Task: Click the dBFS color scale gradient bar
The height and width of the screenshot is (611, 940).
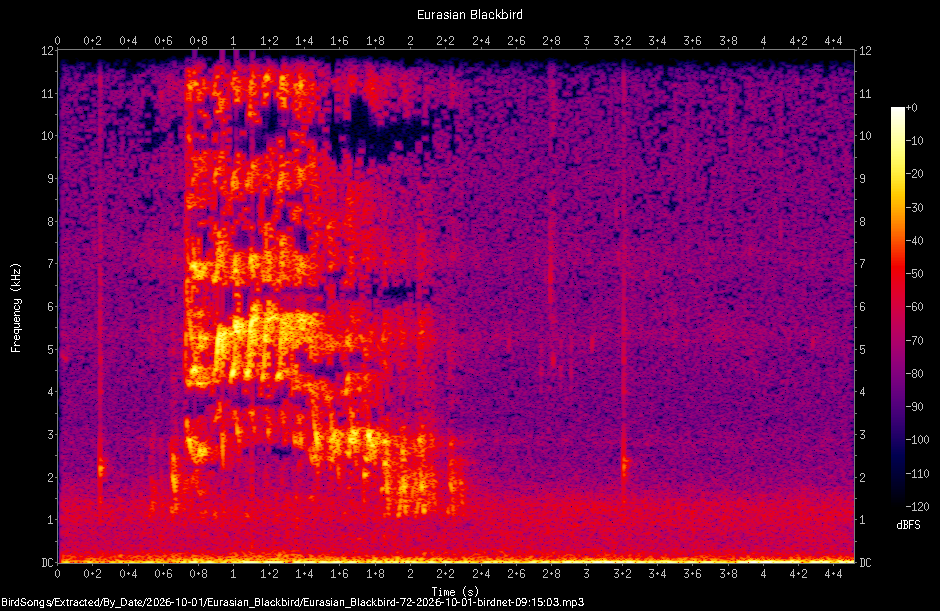Action: click(x=897, y=306)
